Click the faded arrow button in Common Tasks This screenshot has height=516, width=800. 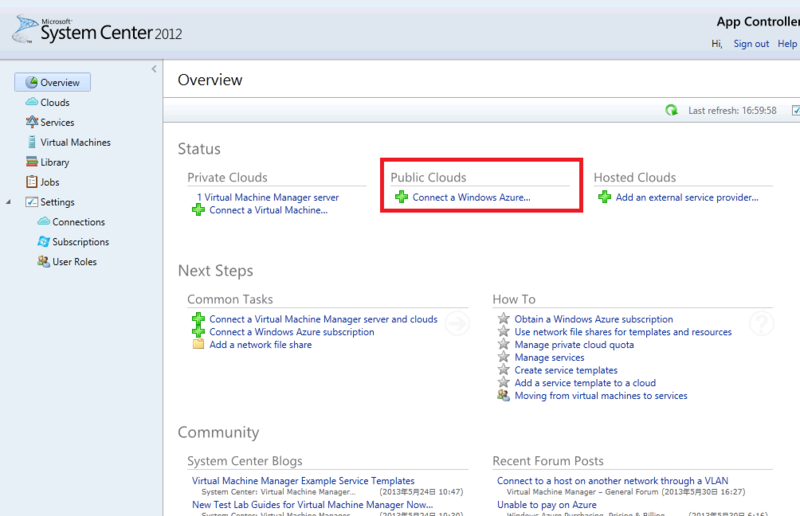pos(457,323)
